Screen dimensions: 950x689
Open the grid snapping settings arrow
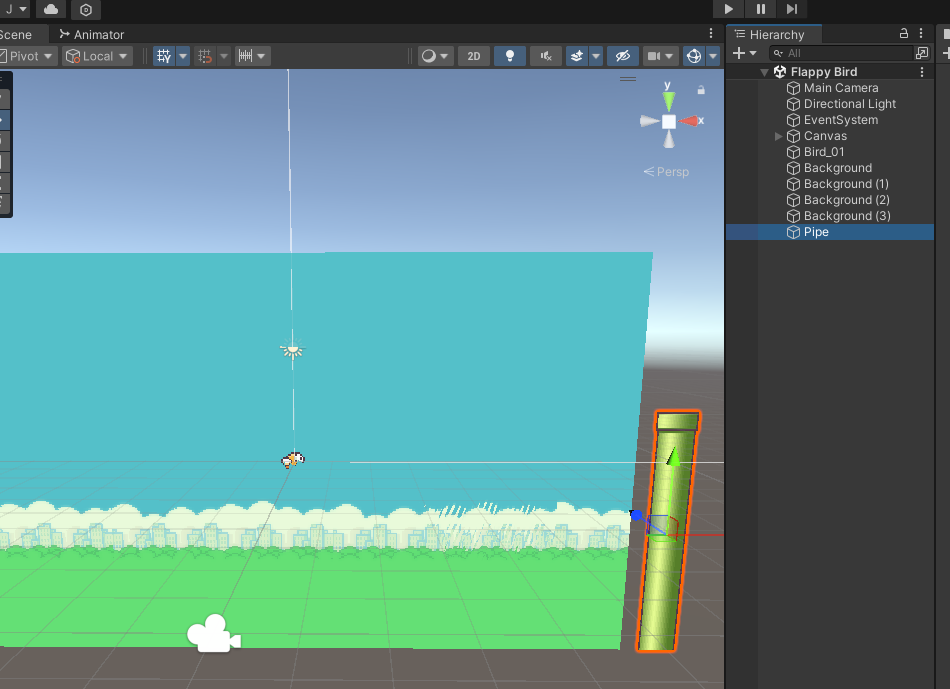[224, 56]
